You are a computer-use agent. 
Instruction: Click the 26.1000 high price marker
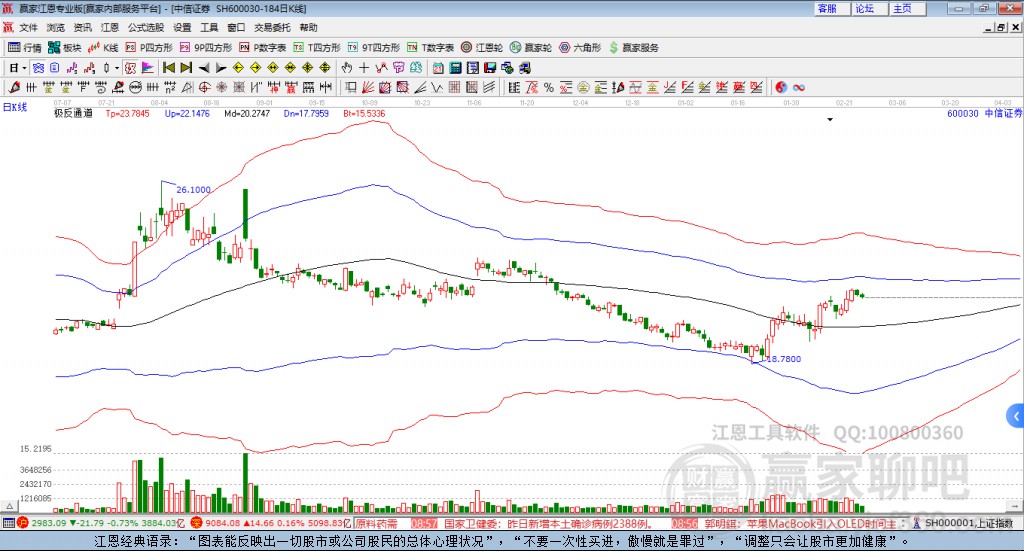pyautogui.click(x=193, y=189)
